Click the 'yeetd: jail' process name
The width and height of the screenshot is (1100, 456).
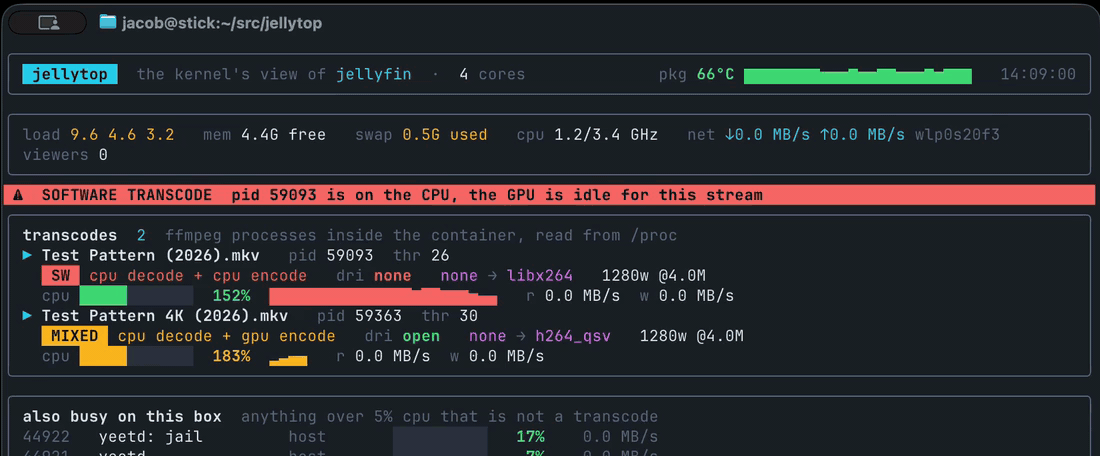click(x=151, y=437)
